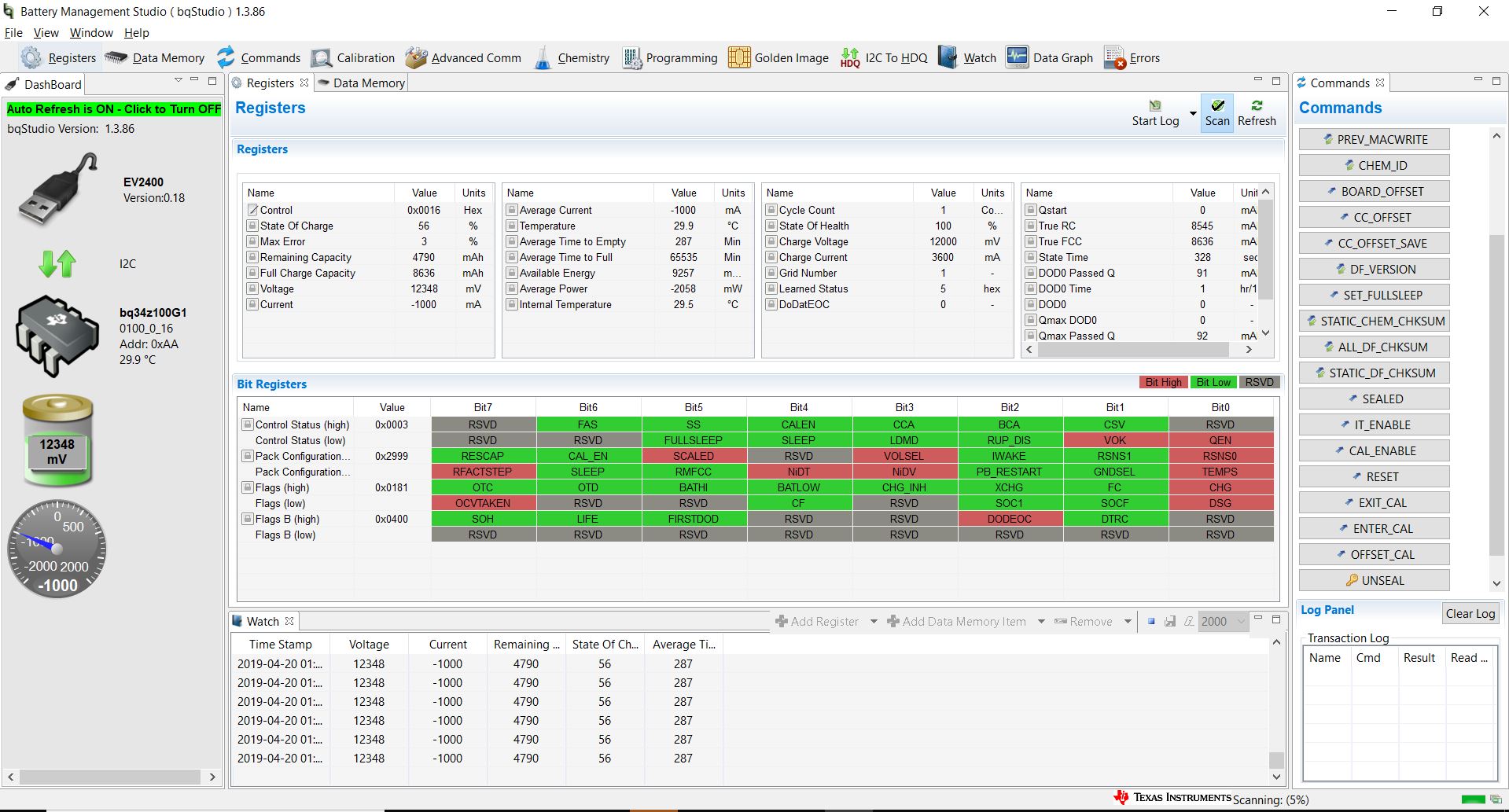This screenshot has height=812, width=1509.
Task: Close the Watch tab
Action: (x=289, y=621)
